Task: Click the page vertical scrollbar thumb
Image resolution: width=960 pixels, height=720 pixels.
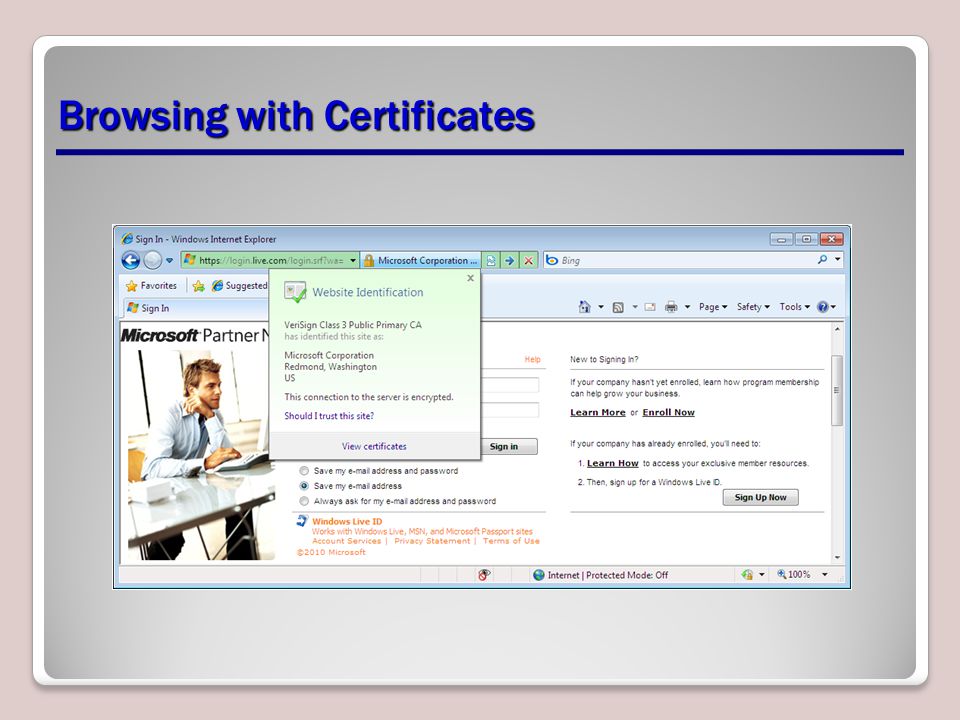Action: click(x=837, y=390)
